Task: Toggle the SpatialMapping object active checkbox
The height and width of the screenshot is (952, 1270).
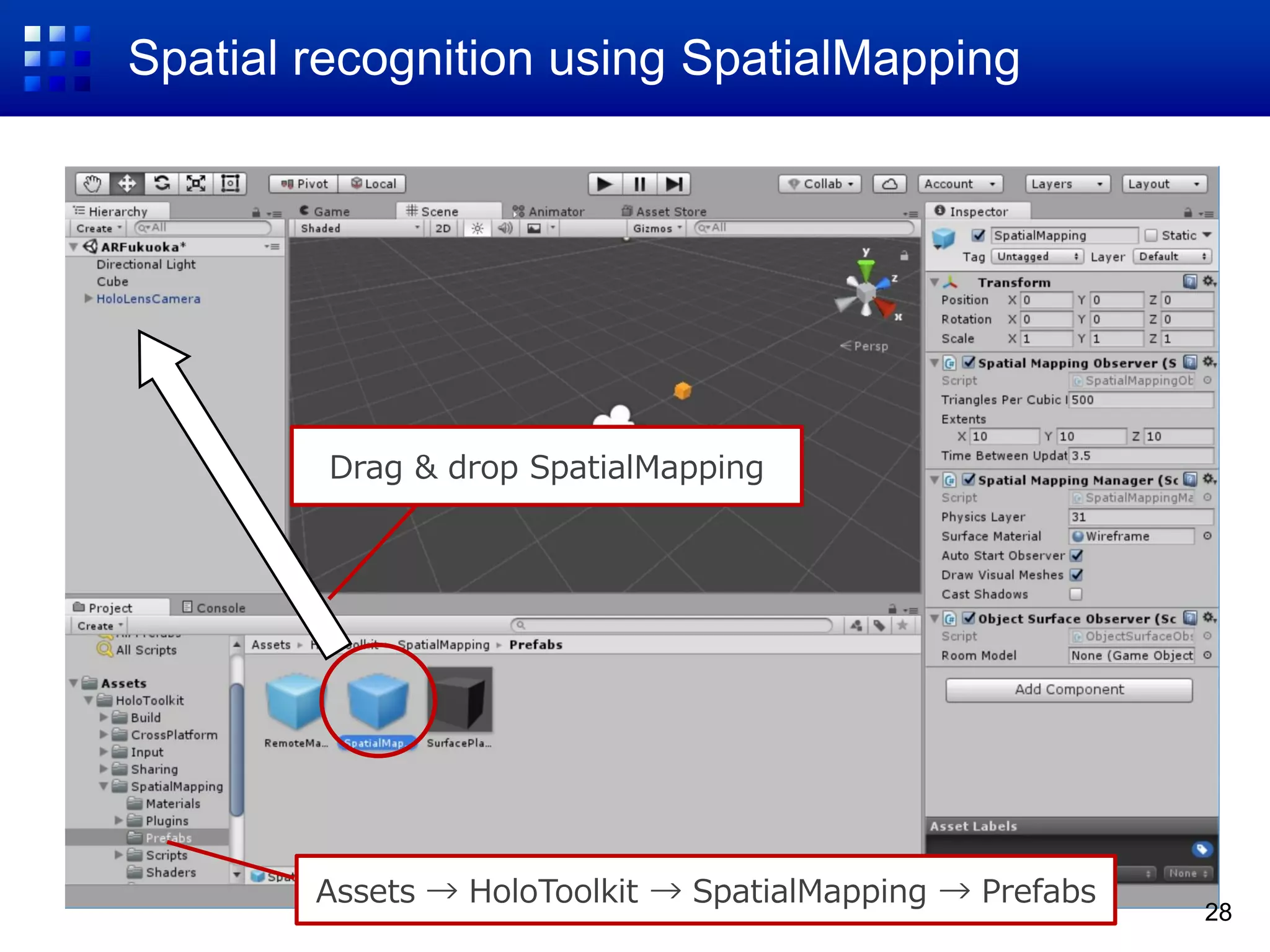Action: (x=979, y=236)
